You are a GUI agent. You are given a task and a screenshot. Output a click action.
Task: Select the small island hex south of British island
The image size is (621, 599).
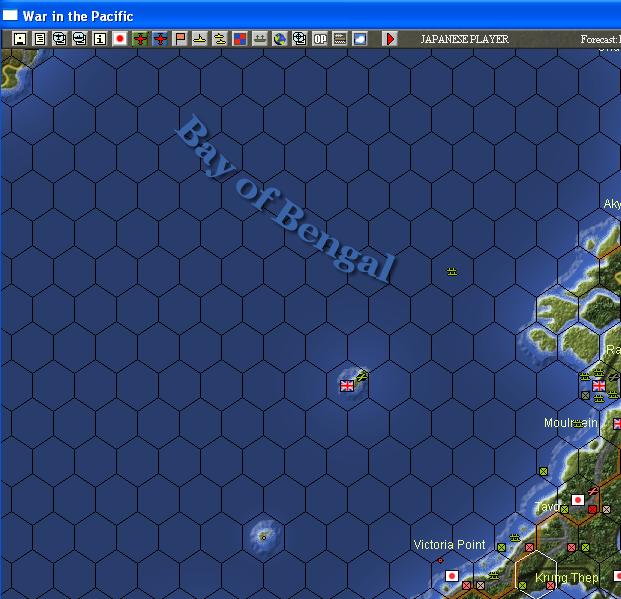pyautogui.click(x=263, y=537)
